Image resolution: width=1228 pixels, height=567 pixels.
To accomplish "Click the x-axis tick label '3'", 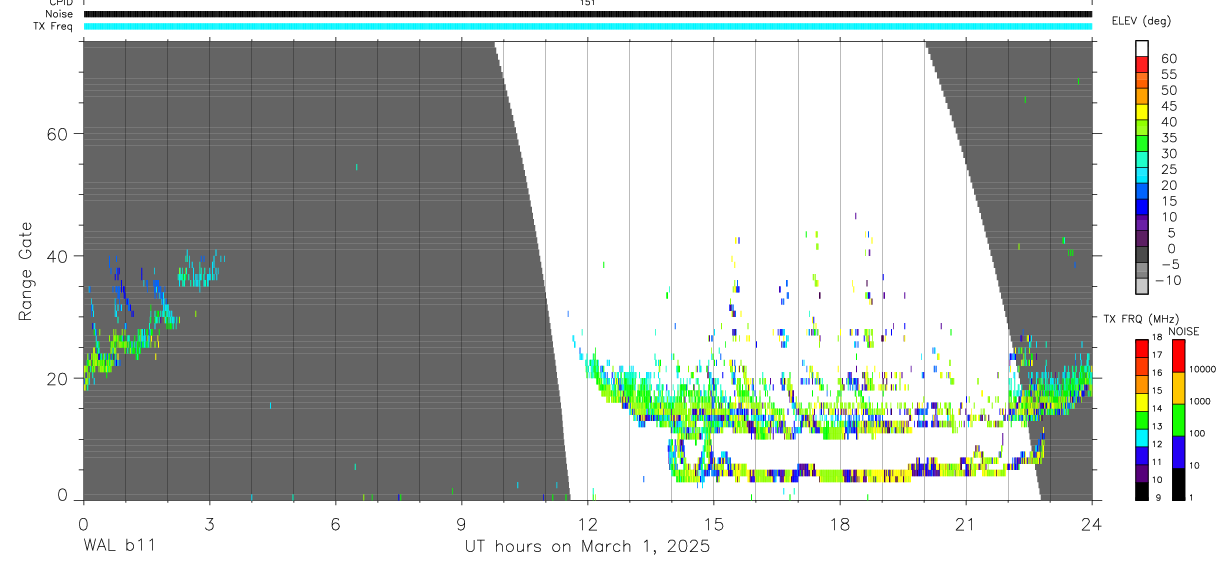I will point(209,524).
